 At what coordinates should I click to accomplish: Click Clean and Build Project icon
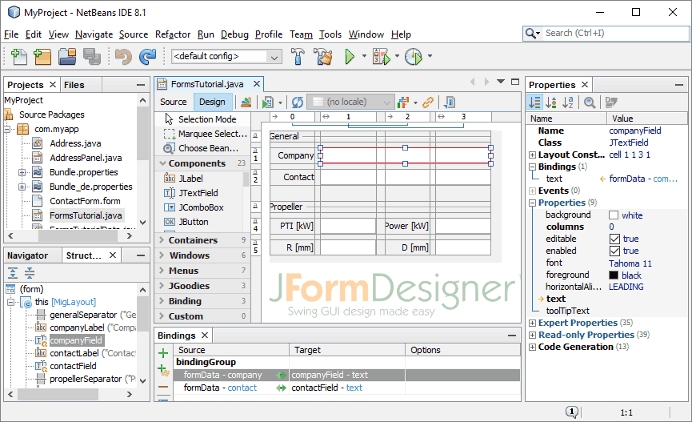tap(322, 57)
